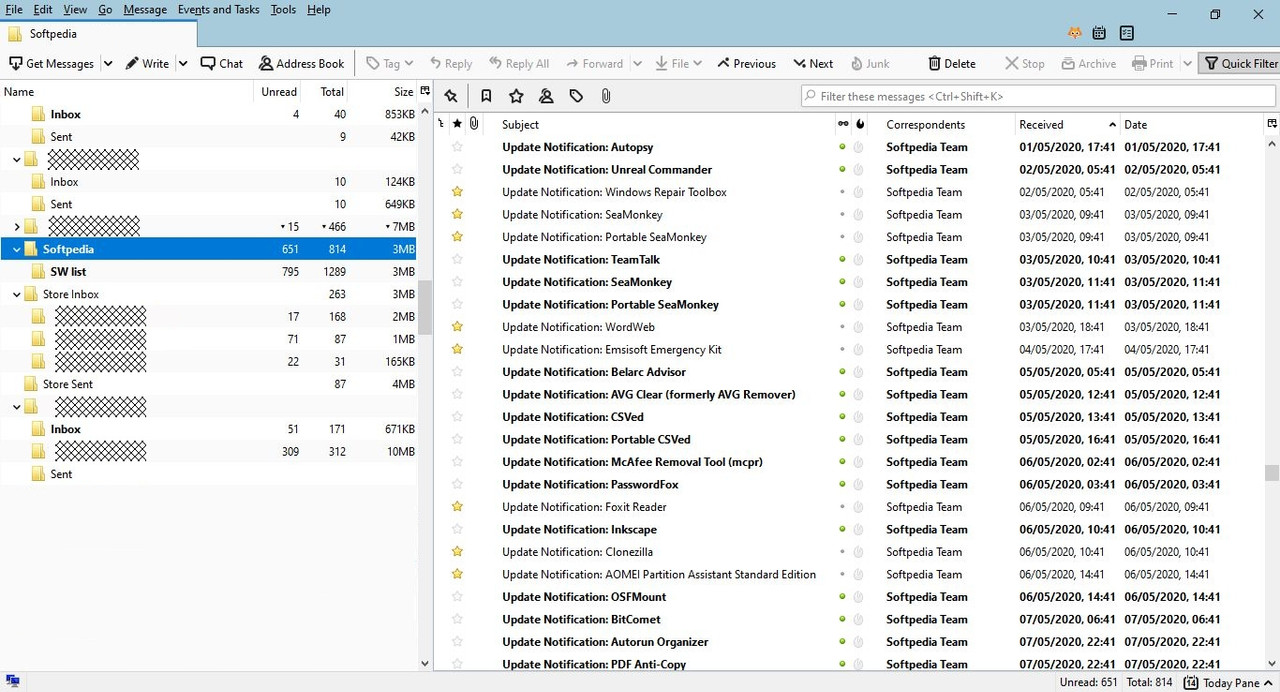
Task: Click the orange cat add-on icon
Action: 1075,32
